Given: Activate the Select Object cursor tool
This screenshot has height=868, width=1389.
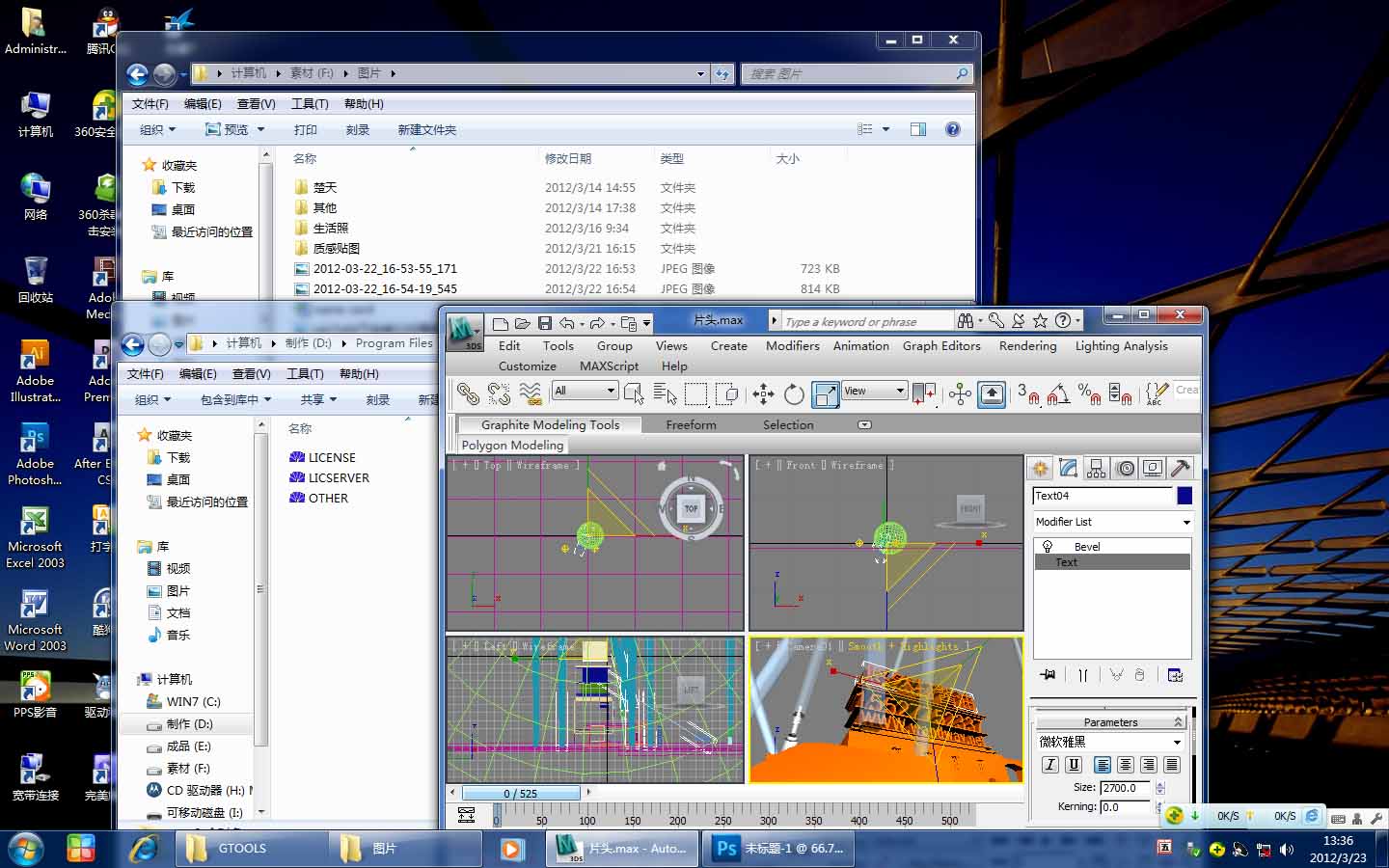Looking at the screenshot, I should coord(634,393).
